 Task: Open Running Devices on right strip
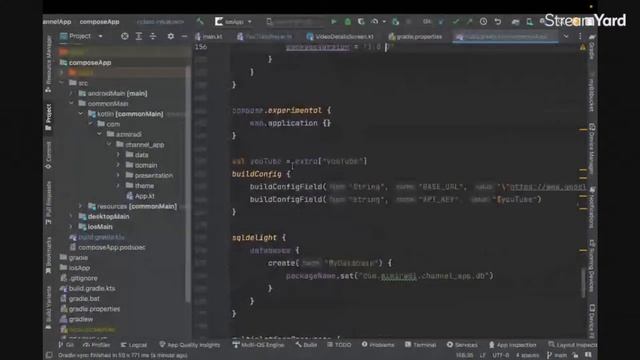(592, 265)
